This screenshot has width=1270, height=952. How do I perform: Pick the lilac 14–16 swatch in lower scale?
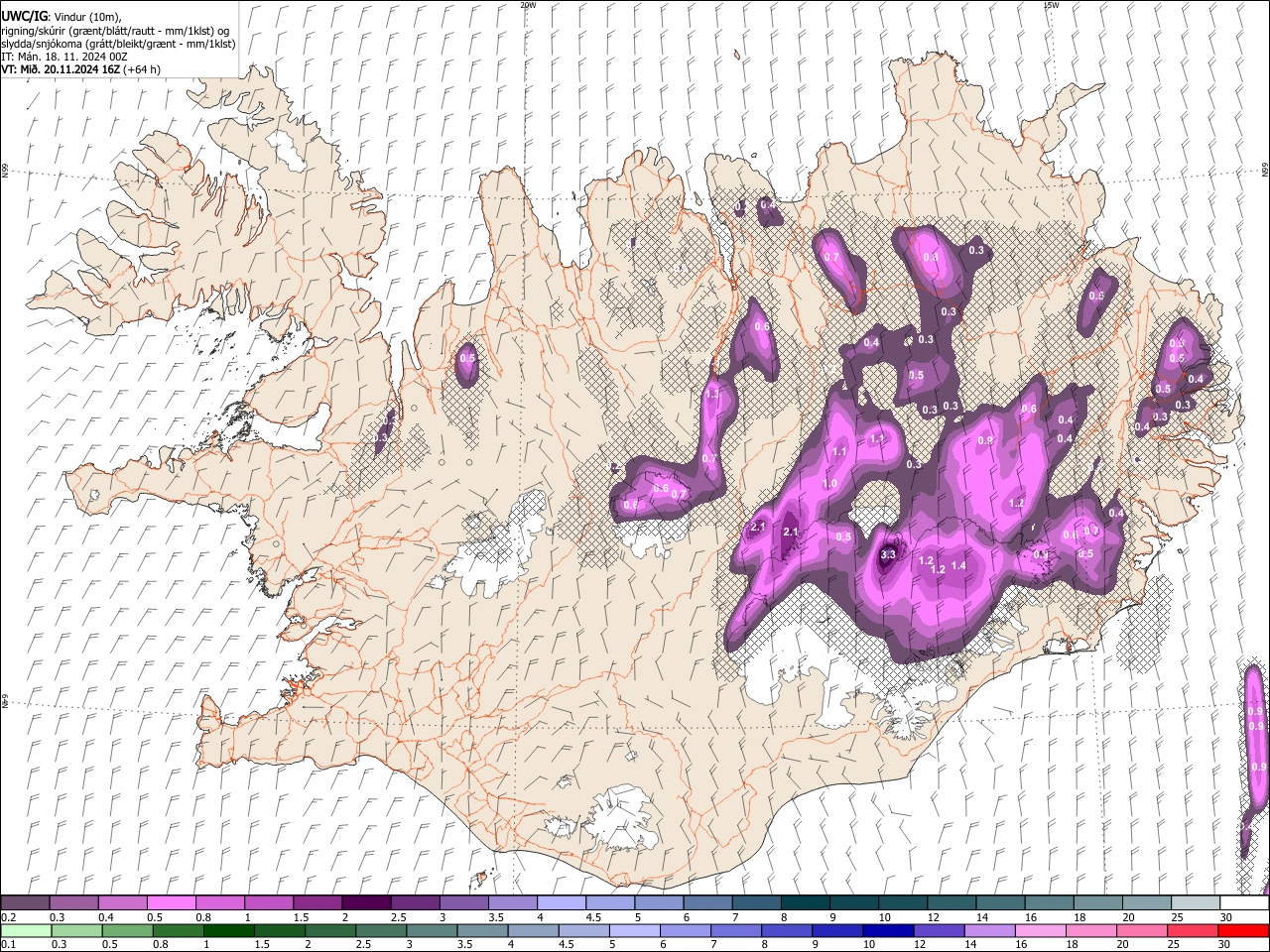coord(989,930)
